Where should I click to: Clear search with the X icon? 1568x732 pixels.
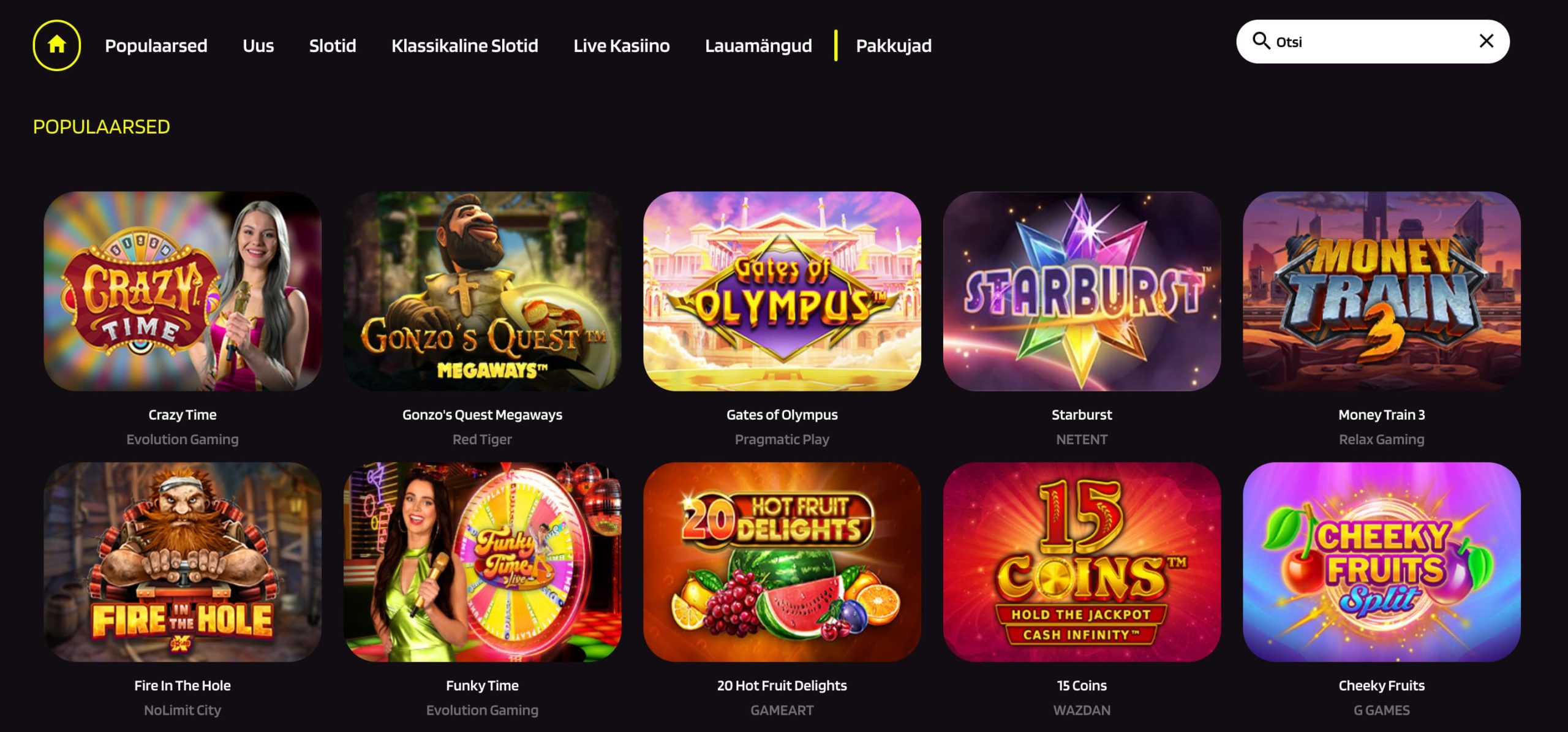tap(1486, 41)
